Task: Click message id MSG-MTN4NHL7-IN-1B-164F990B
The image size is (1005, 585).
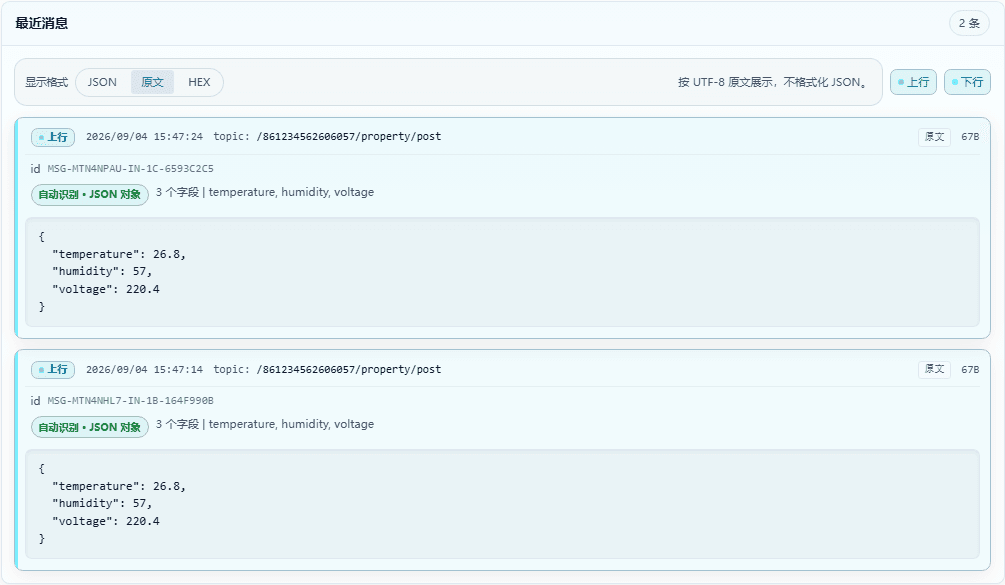Action: tap(131, 400)
